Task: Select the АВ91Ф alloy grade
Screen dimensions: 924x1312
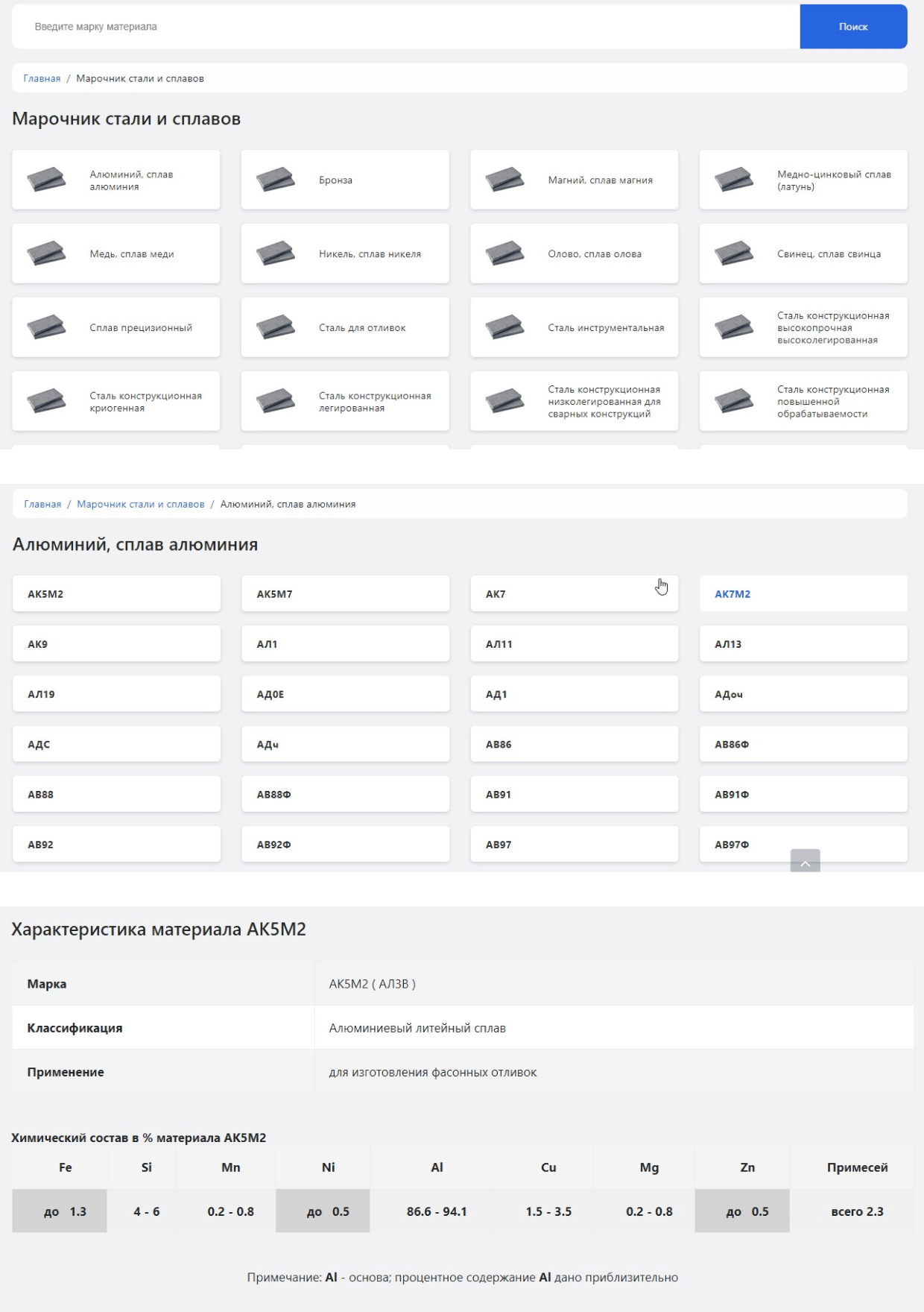Action: click(x=803, y=794)
